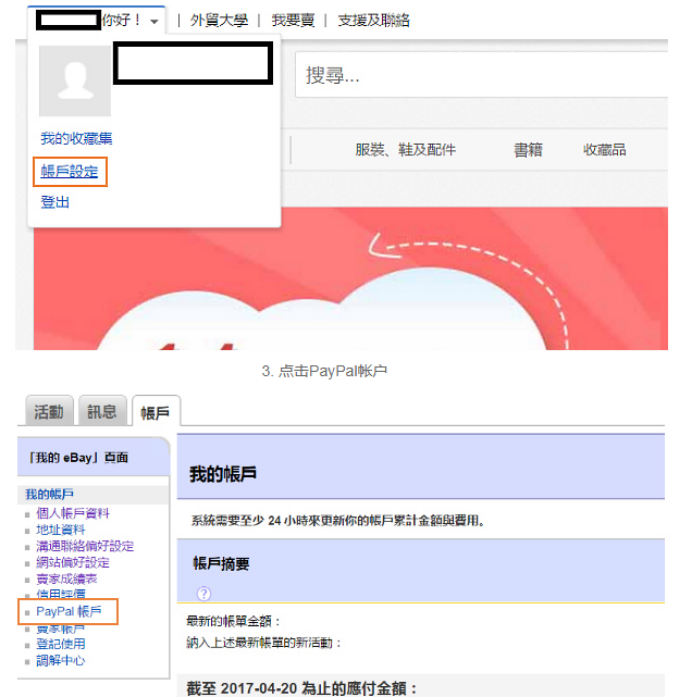Open 賣家成績表 link
This screenshot has width=692, height=698.
pyautogui.click(x=67, y=579)
